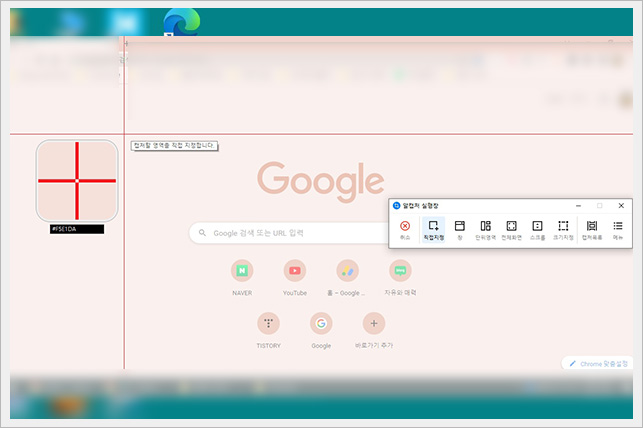Select the 크기지정 fixed size capture tool
Viewport: 643px width, 428px height.
563,230
